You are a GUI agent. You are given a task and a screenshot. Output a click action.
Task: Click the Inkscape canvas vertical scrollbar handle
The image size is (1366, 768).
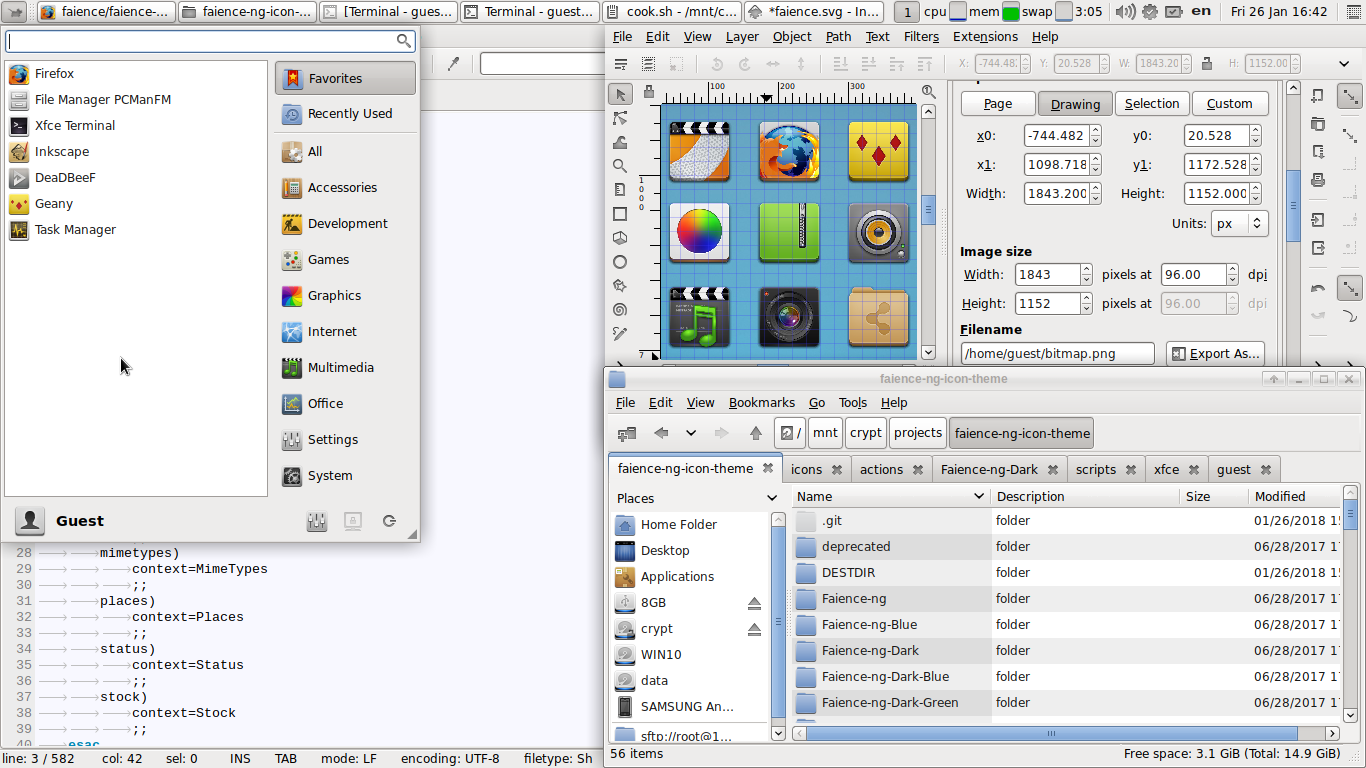click(x=929, y=211)
